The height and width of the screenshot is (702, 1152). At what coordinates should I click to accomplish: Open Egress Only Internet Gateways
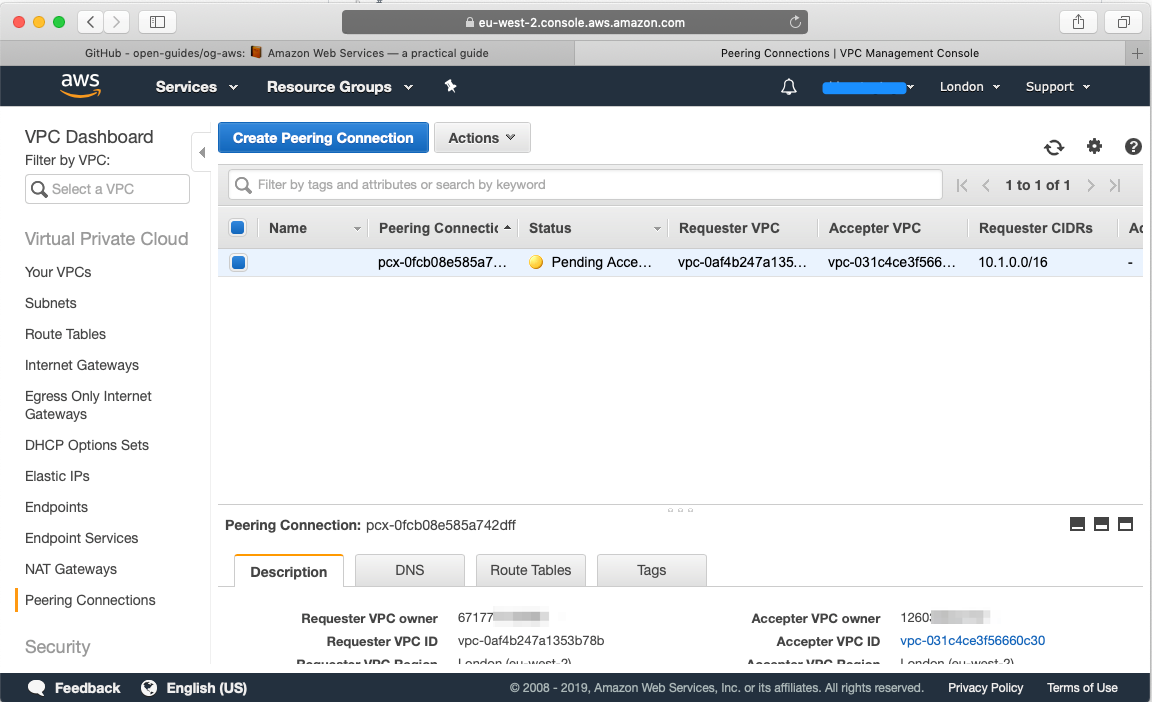[x=88, y=405]
